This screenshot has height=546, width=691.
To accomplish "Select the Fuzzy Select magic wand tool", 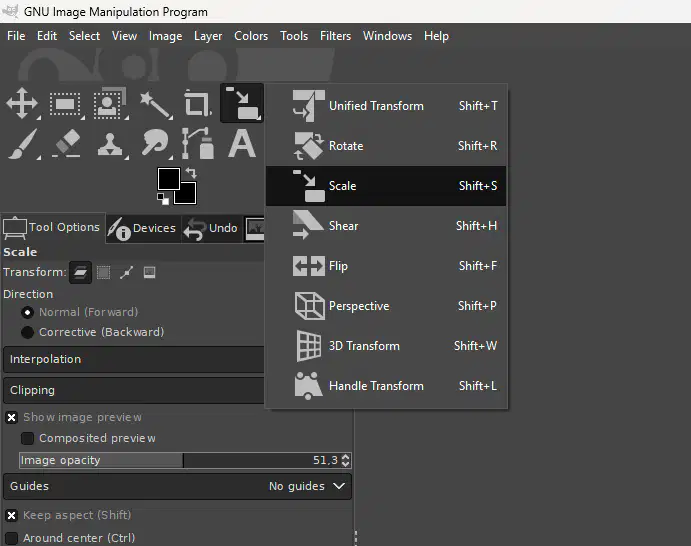I will tap(155, 104).
